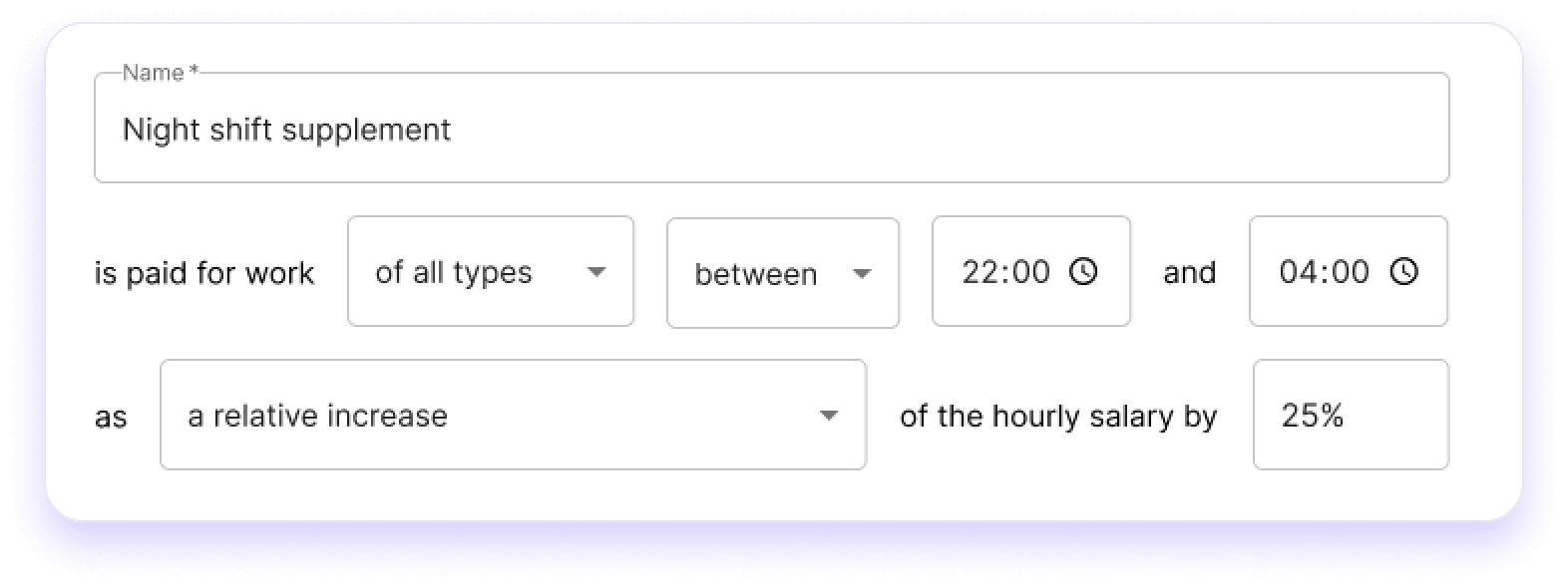Click the 'and' label between time fields
Viewport: 1568px width, 588px height.
click(1189, 272)
